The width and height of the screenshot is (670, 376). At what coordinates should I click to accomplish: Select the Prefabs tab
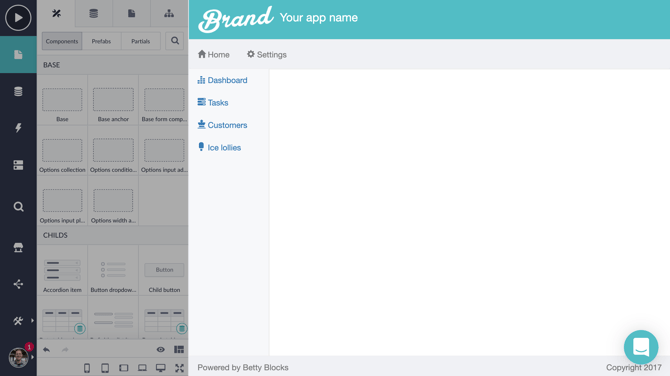coord(101,41)
